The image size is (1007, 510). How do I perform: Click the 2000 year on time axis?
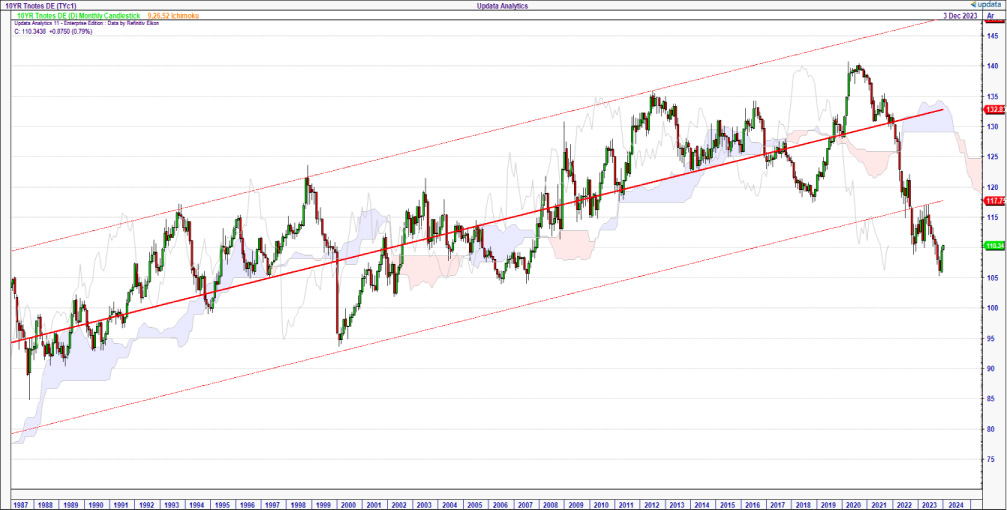click(347, 505)
